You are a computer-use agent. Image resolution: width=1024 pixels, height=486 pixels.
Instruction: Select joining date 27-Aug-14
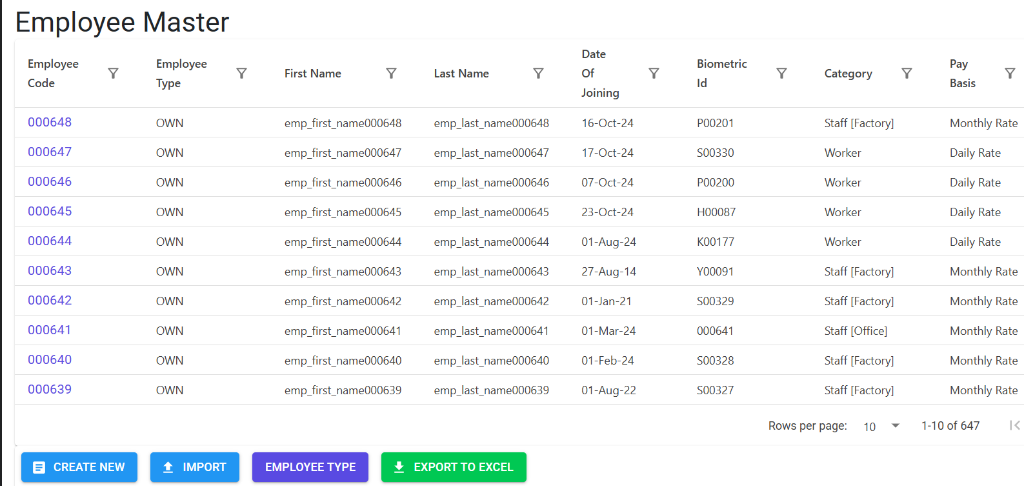pyautogui.click(x=608, y=272)
